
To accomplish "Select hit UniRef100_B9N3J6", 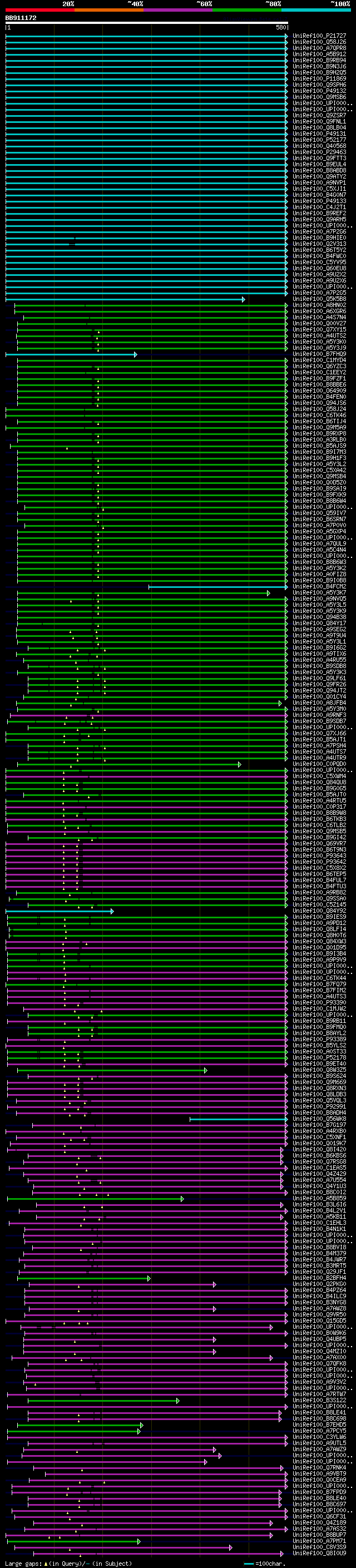I will pos(319,66).
